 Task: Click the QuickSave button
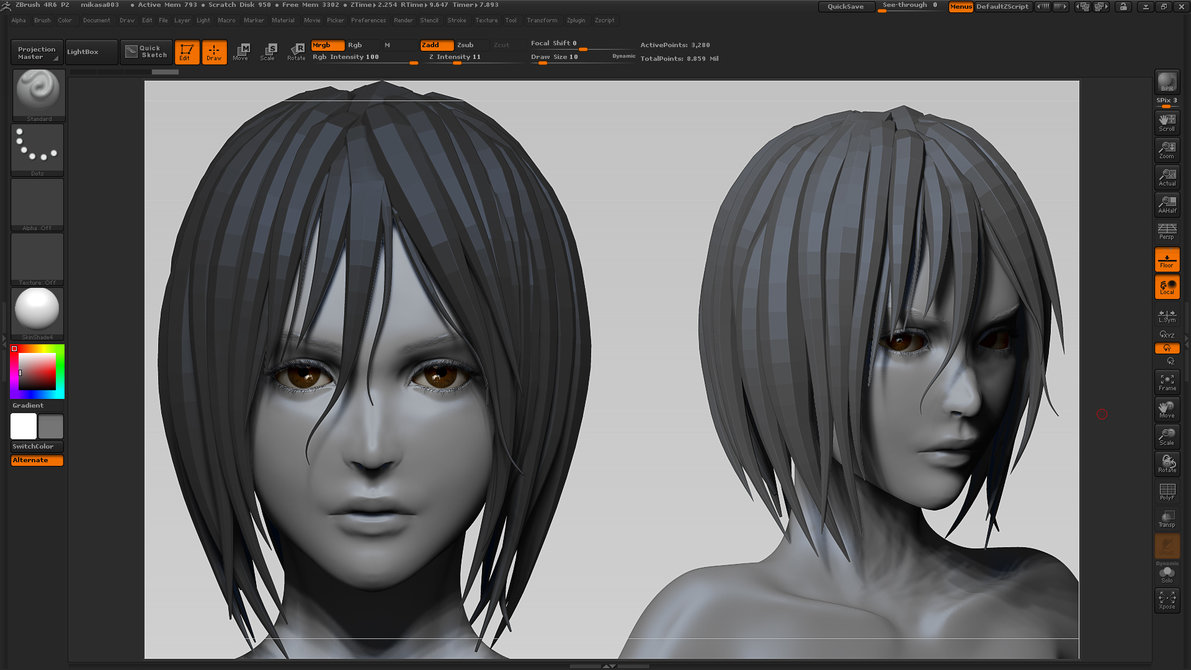(x=846, y=7)
